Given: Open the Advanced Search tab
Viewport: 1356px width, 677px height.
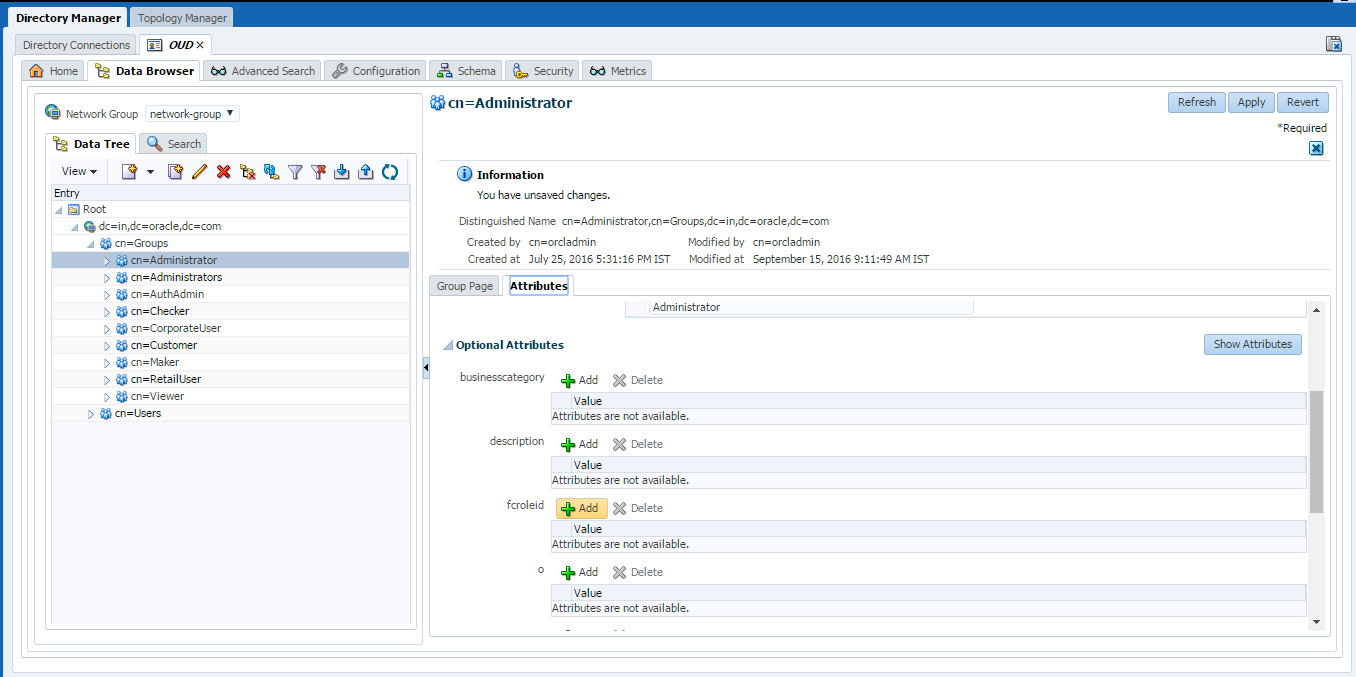Looking at the screenshot, I should point(263,71).
